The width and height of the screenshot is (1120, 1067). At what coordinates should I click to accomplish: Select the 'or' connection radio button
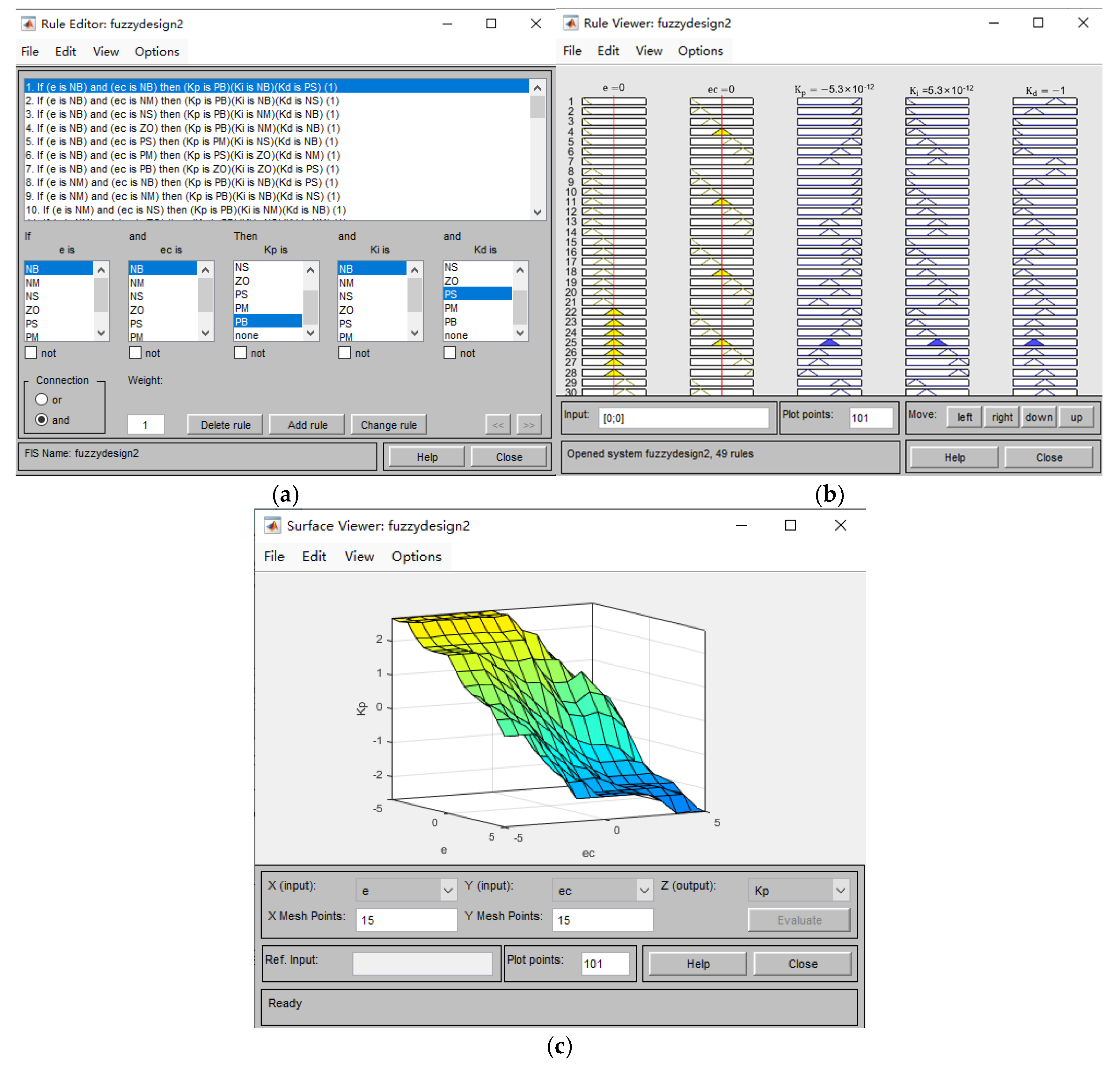[x=41, y=399]
